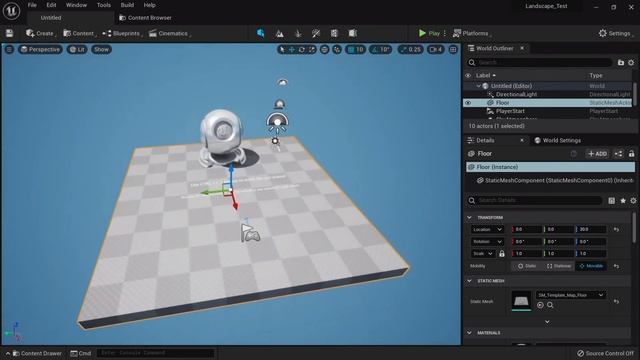640x360 pixels.
Task: Reset Mobility to default arrow
Action: tap(616, 266)
